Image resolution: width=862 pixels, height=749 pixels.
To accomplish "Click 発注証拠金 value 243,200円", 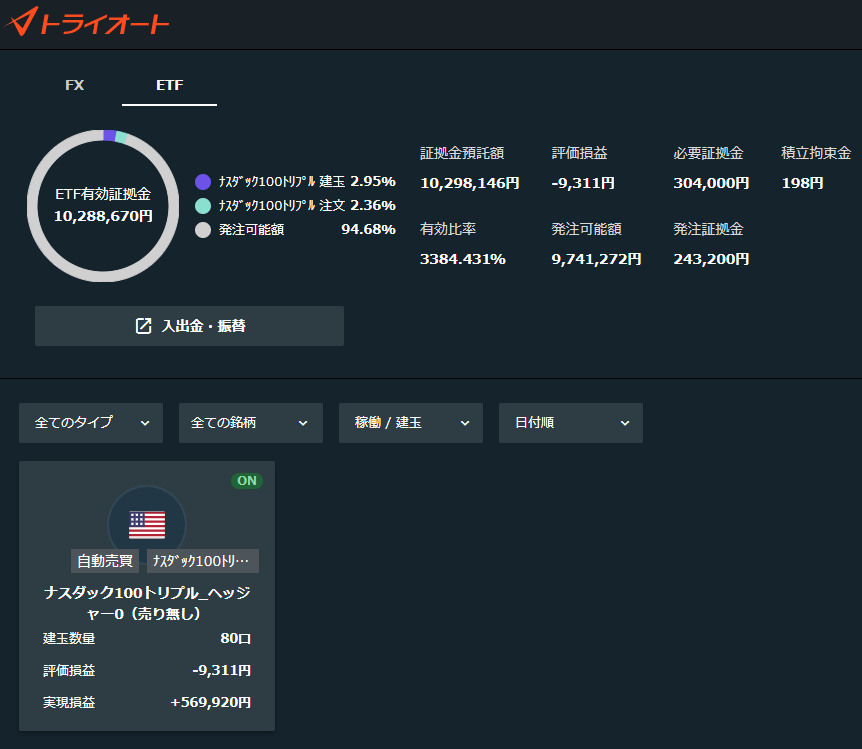I will click(x=711, y=259).
